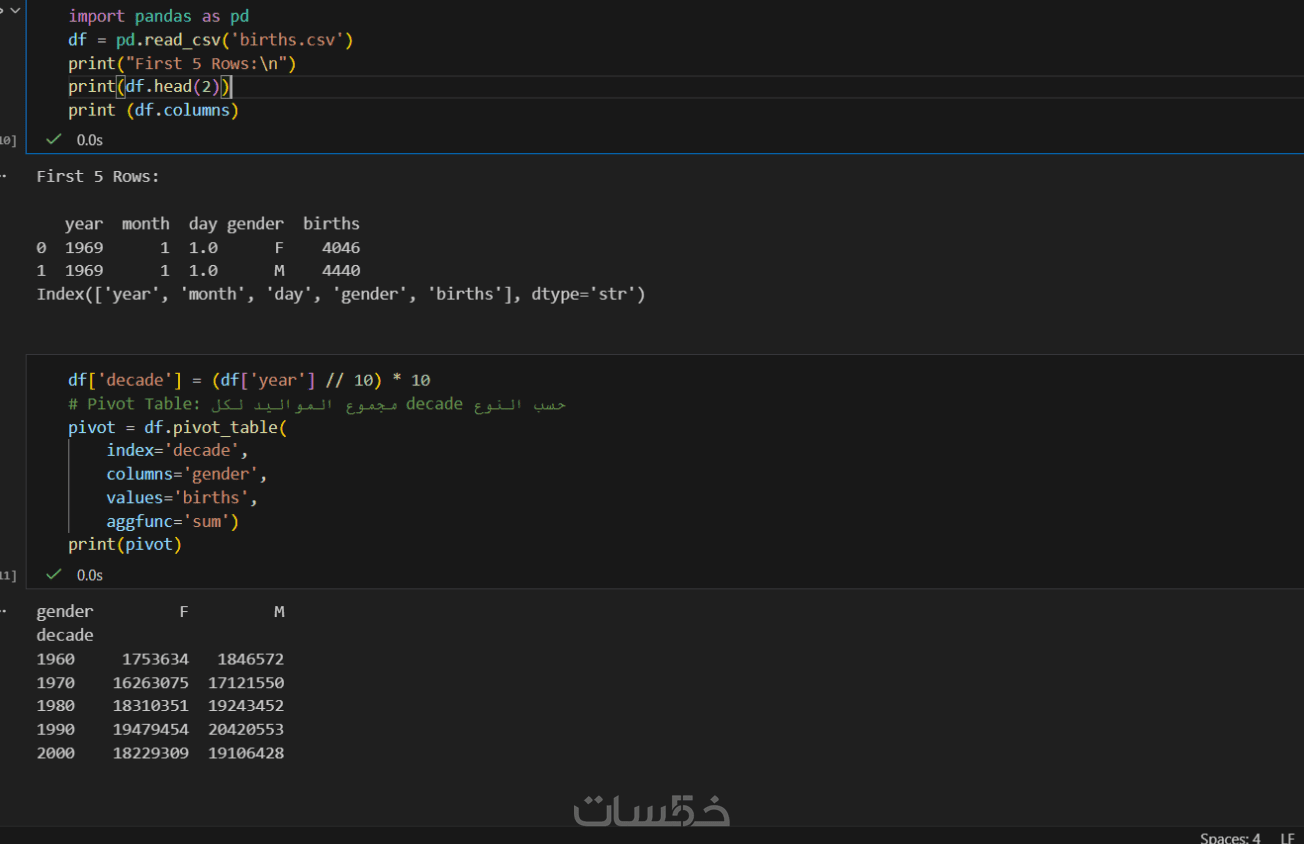Open the ellipsis menu beside the pivot output

click(4, 610)
